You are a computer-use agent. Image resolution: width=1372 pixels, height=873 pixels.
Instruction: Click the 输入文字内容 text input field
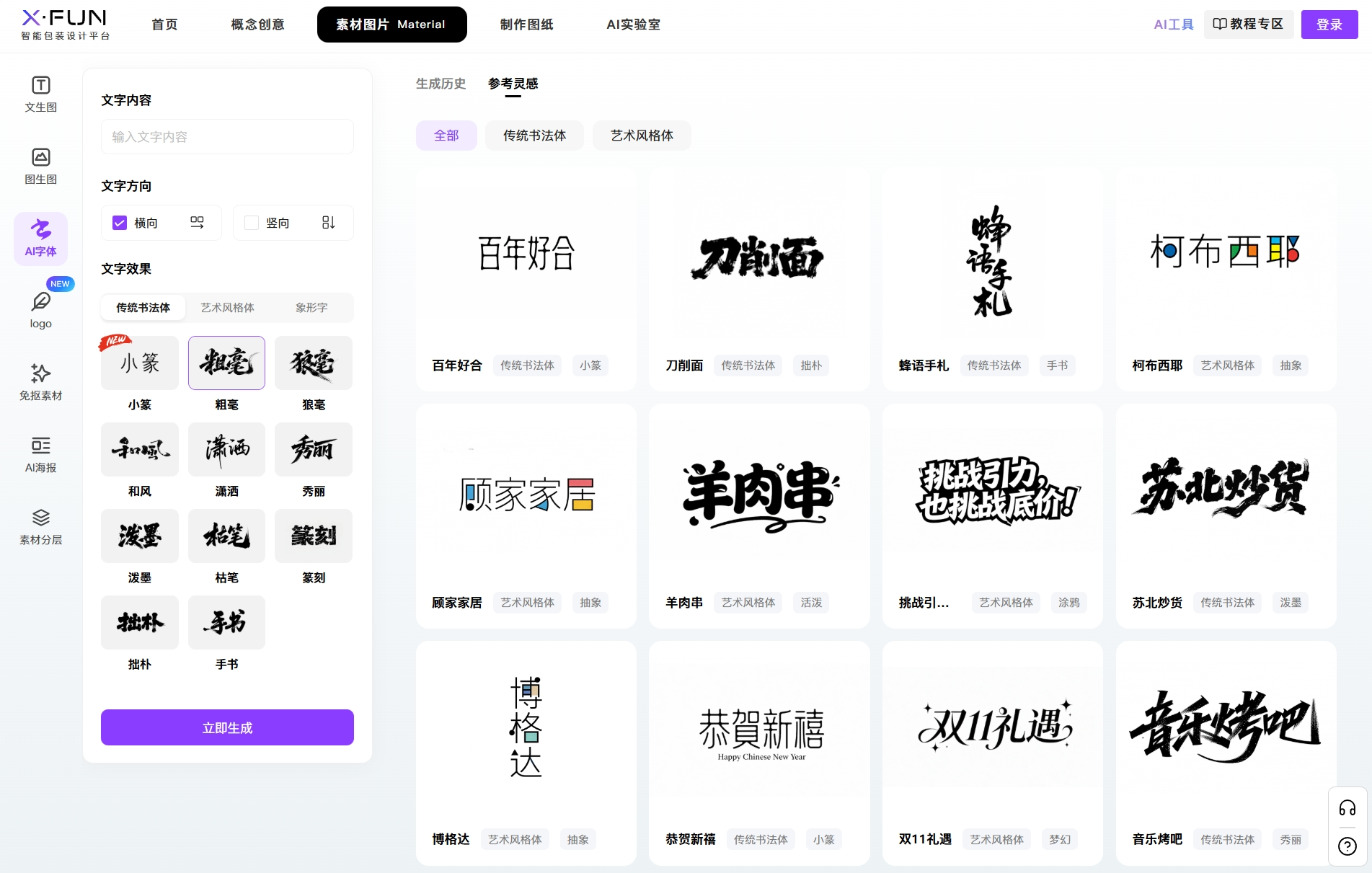tap(226, 137)
